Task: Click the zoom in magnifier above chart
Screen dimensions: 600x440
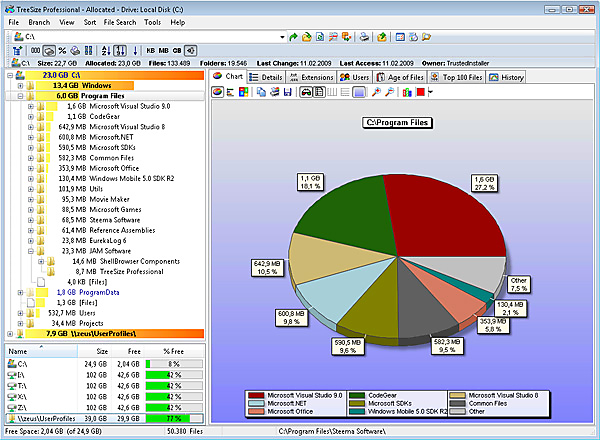Action: point(376,92)
